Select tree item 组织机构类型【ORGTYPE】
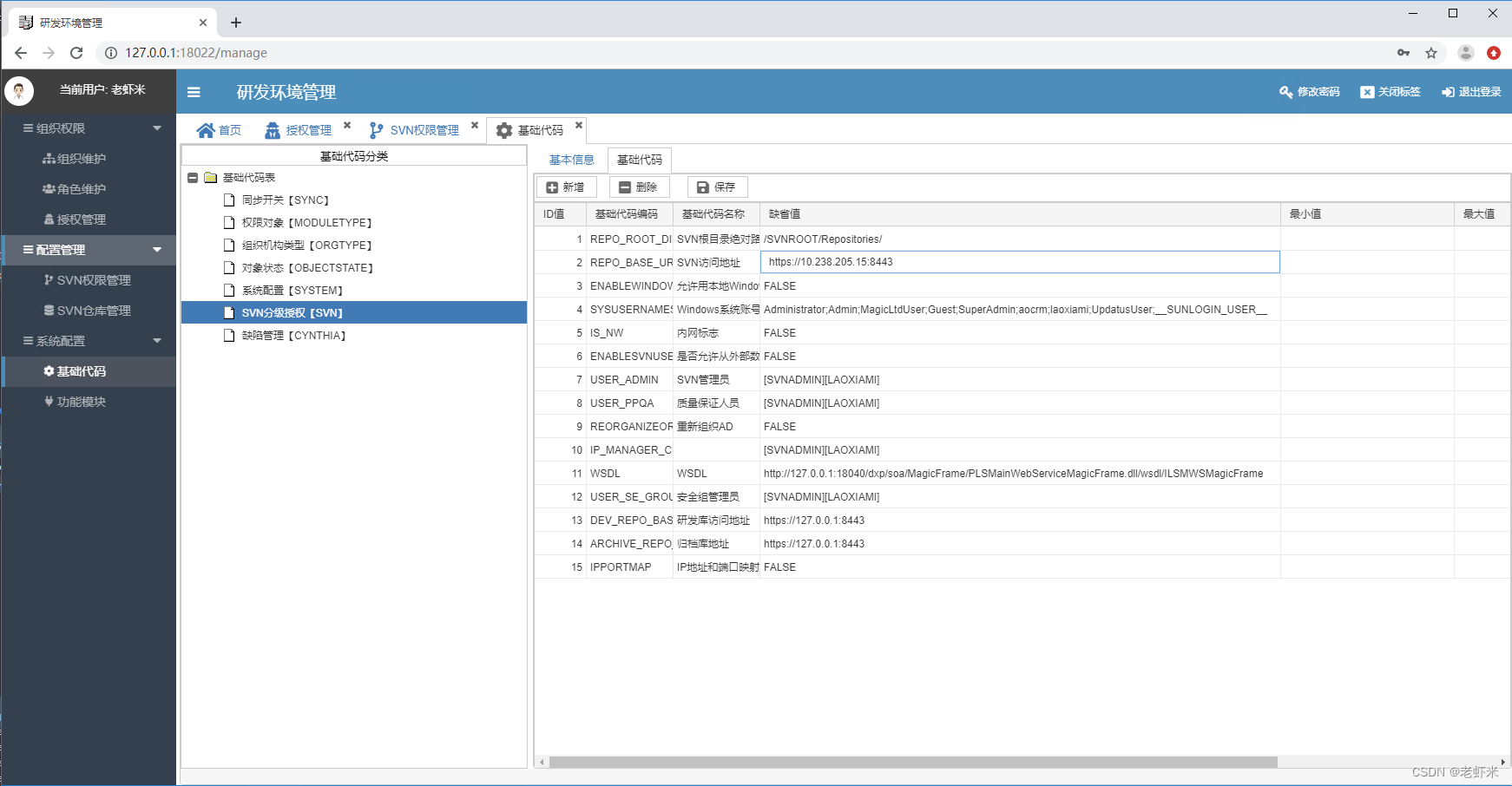 [x=307, y=246]
